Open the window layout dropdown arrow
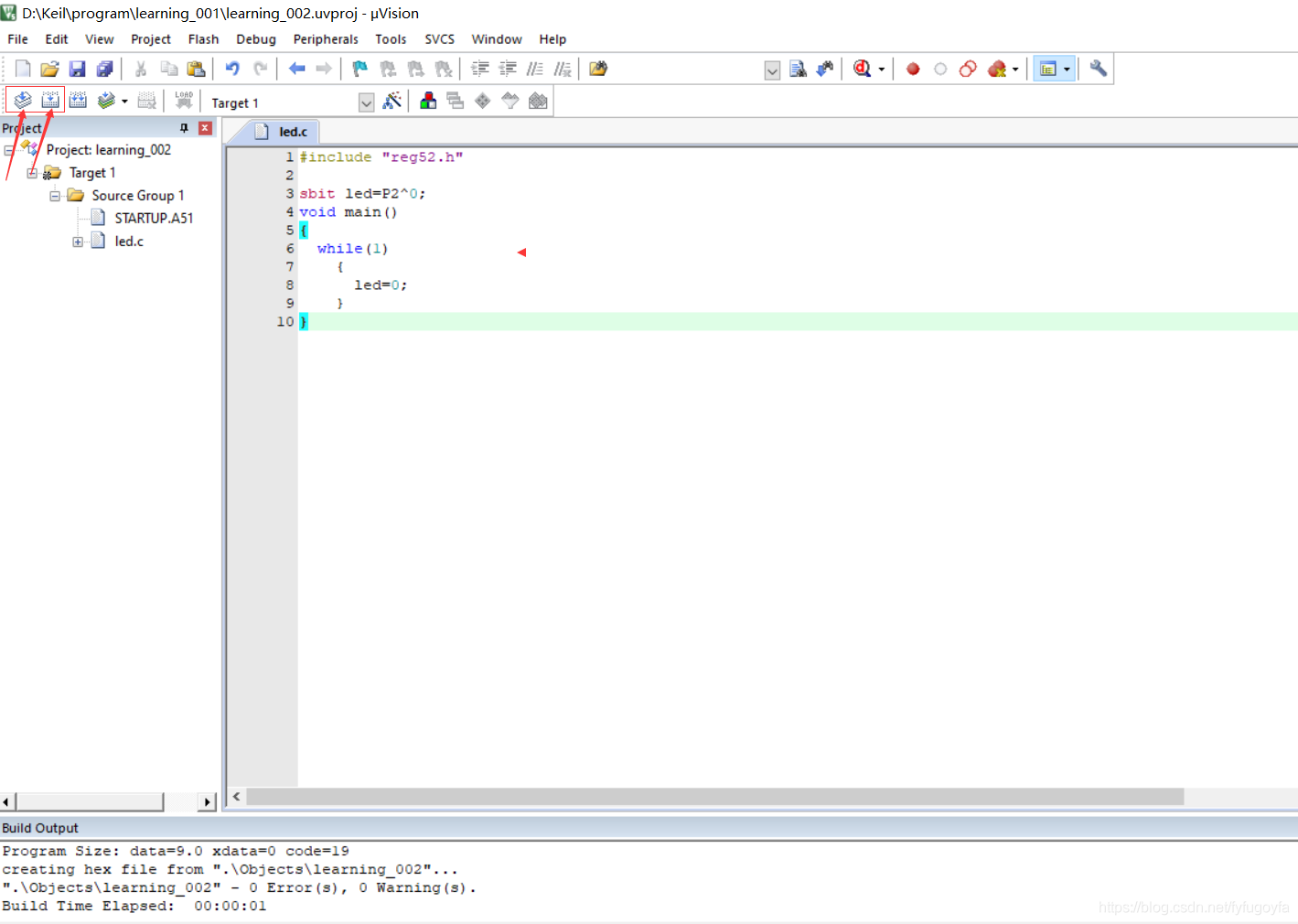 coord(1067,70)
